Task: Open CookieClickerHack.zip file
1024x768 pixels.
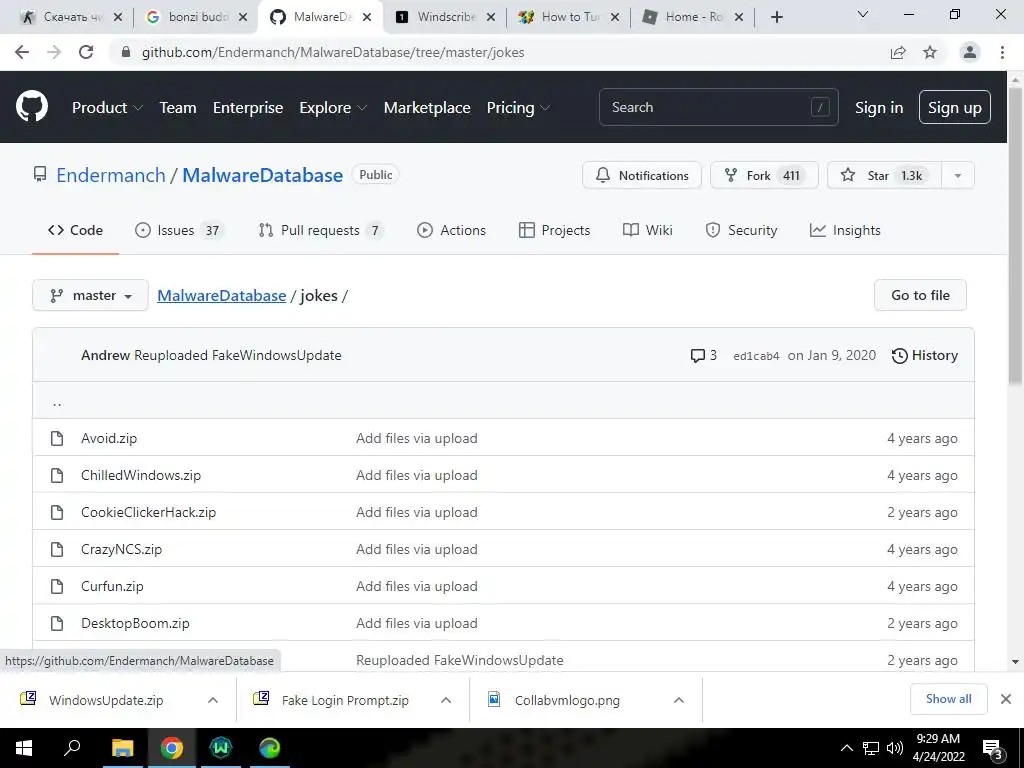Action: tap(148, 513)
